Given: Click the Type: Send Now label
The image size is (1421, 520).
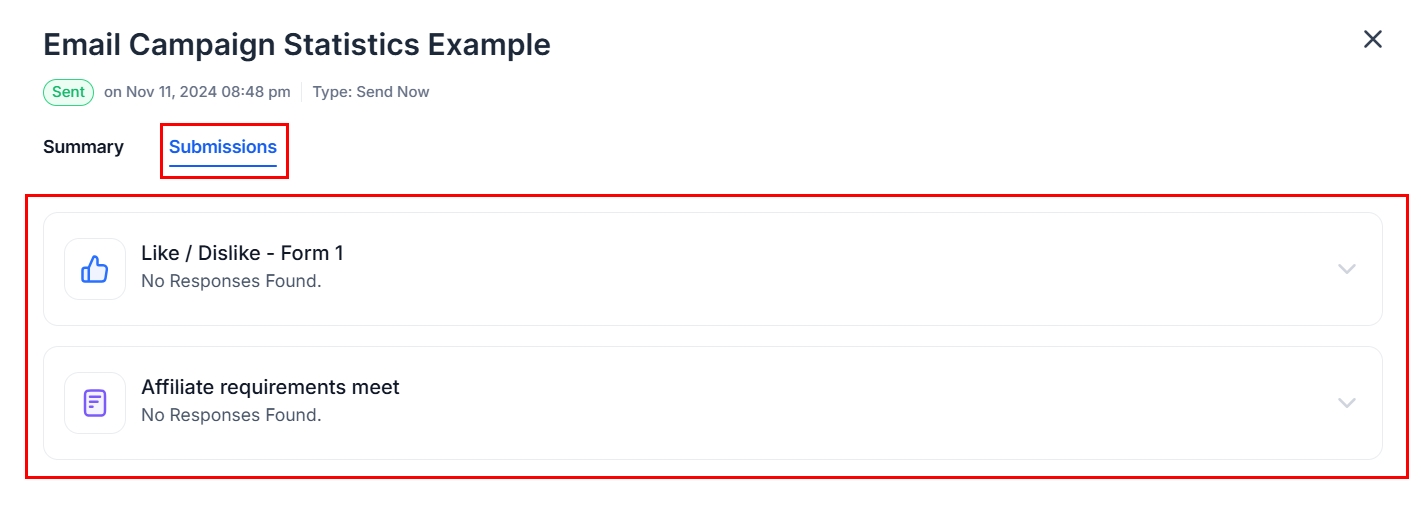Looking at the screenshot, I should point(371,92).
